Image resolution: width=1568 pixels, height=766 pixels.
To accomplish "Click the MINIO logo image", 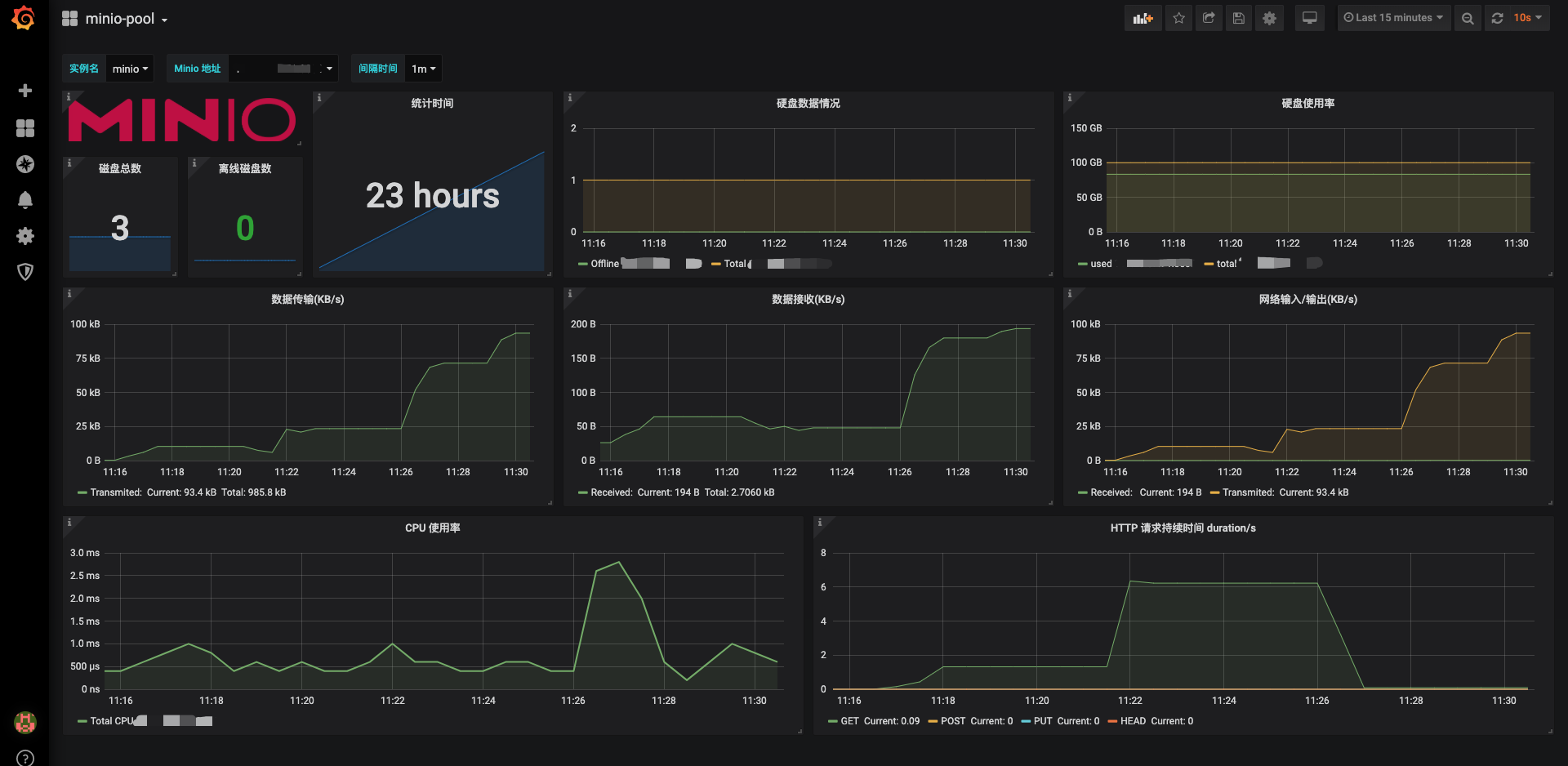I will [x=182, y=120].
